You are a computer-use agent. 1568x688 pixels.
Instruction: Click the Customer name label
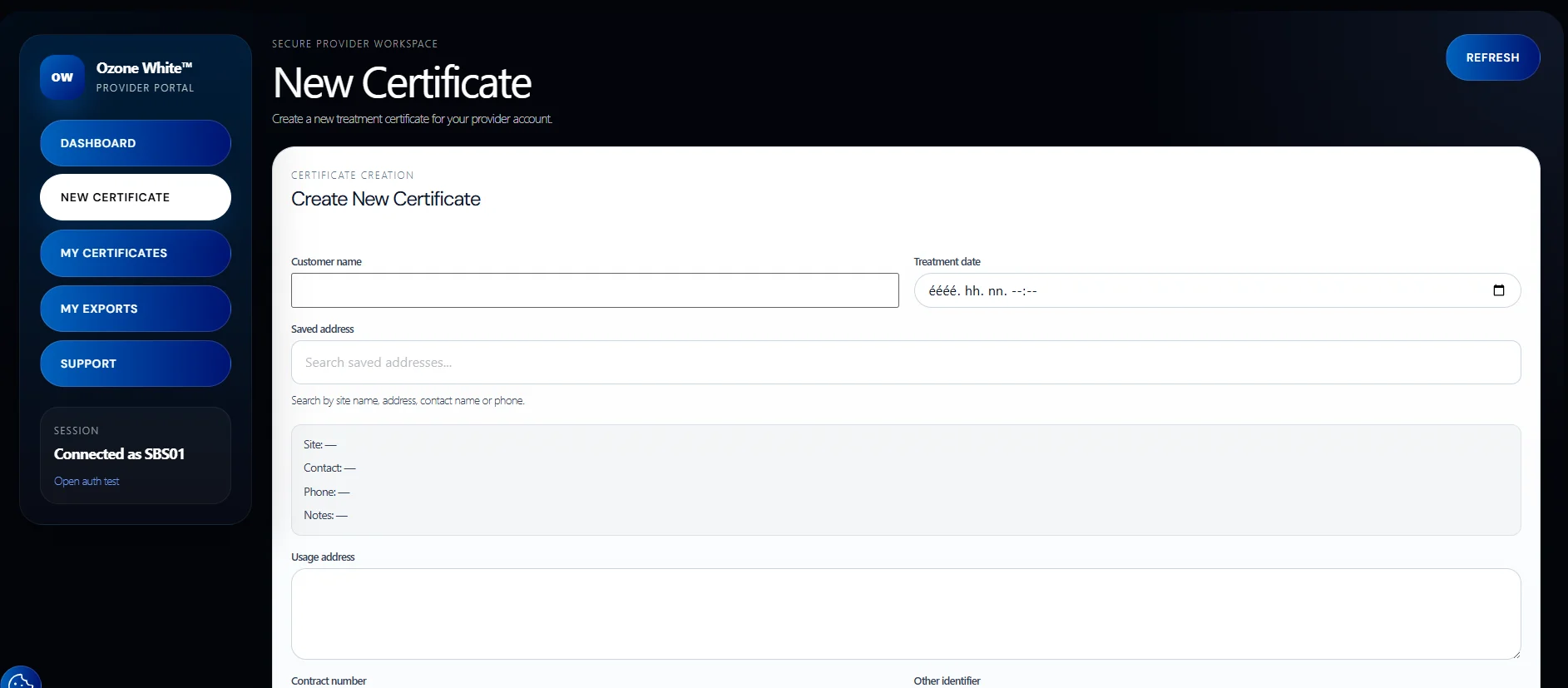point(326,261)
